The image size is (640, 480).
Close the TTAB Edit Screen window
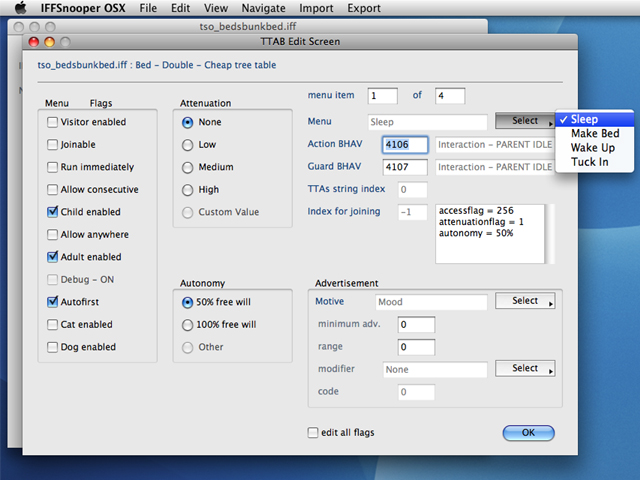pyautogui.click(x=34, y=42)
